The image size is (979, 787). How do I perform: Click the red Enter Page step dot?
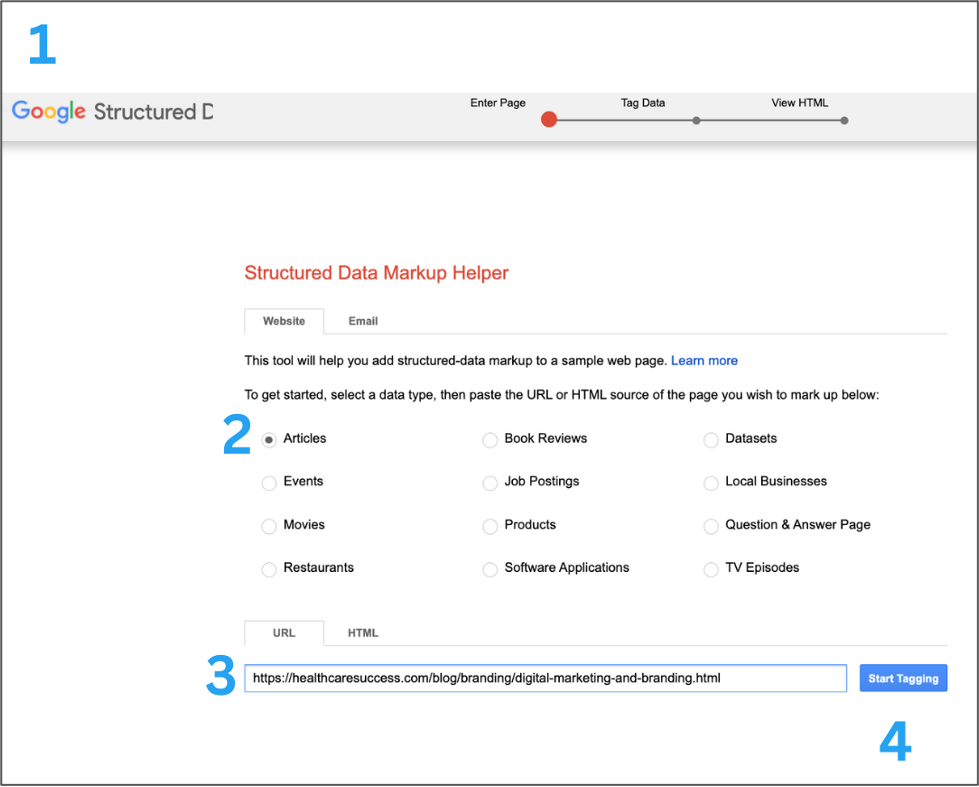[x=548, y=120]
